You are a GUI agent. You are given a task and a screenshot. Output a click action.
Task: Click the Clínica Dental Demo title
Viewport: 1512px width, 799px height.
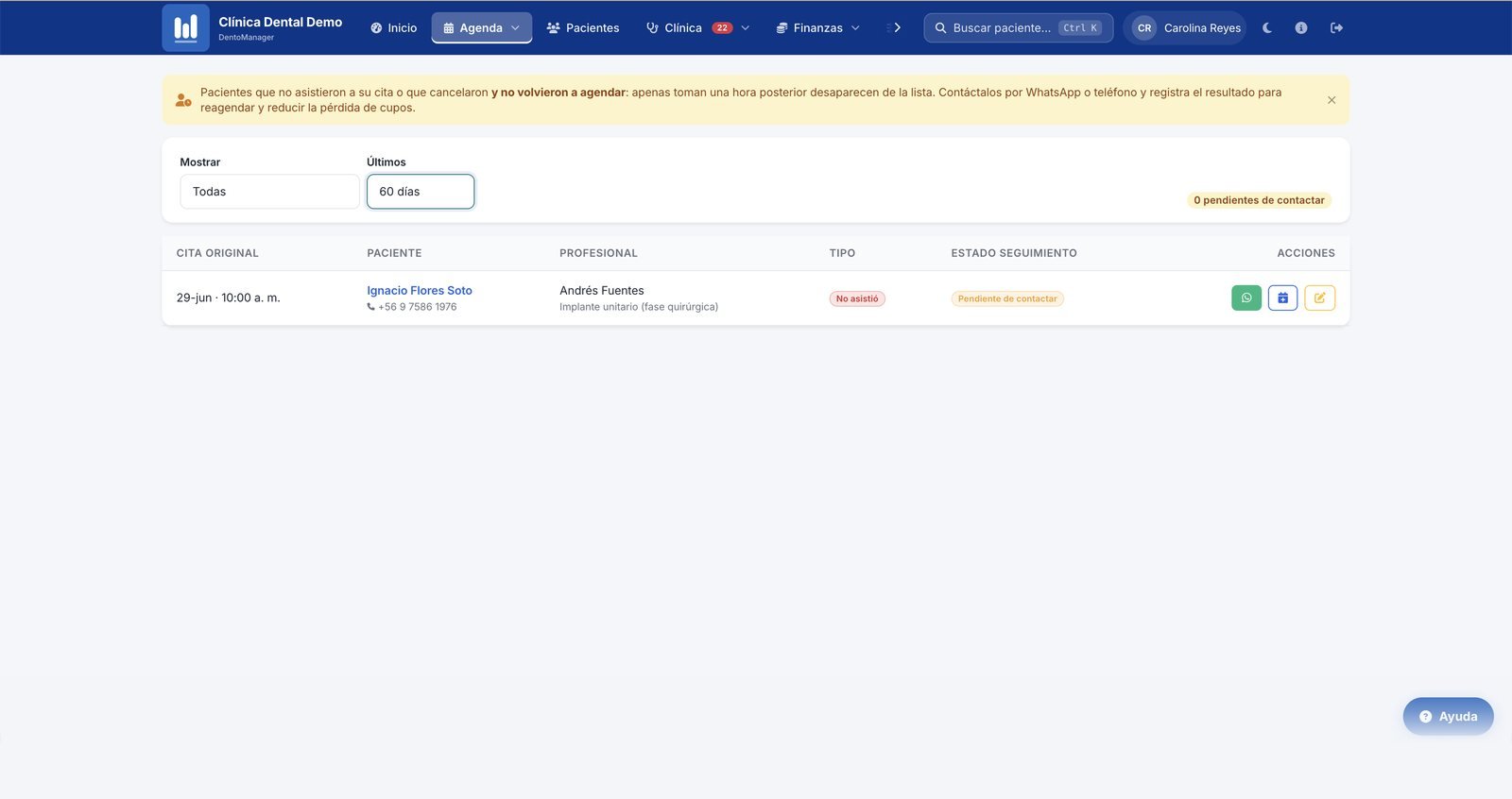click(x=281, y=22)
